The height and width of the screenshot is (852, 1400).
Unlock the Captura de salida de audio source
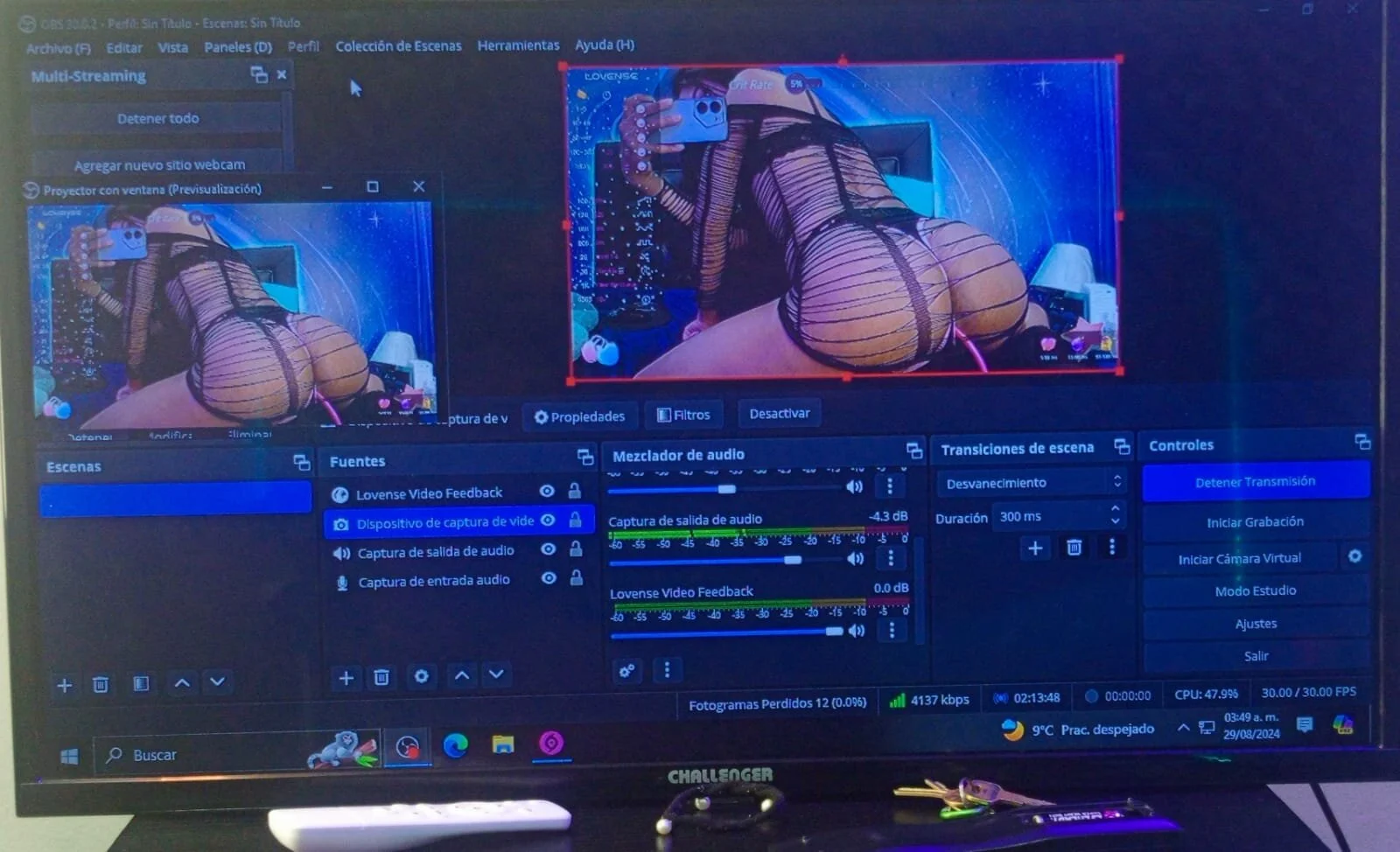click(x=576, y=549)
